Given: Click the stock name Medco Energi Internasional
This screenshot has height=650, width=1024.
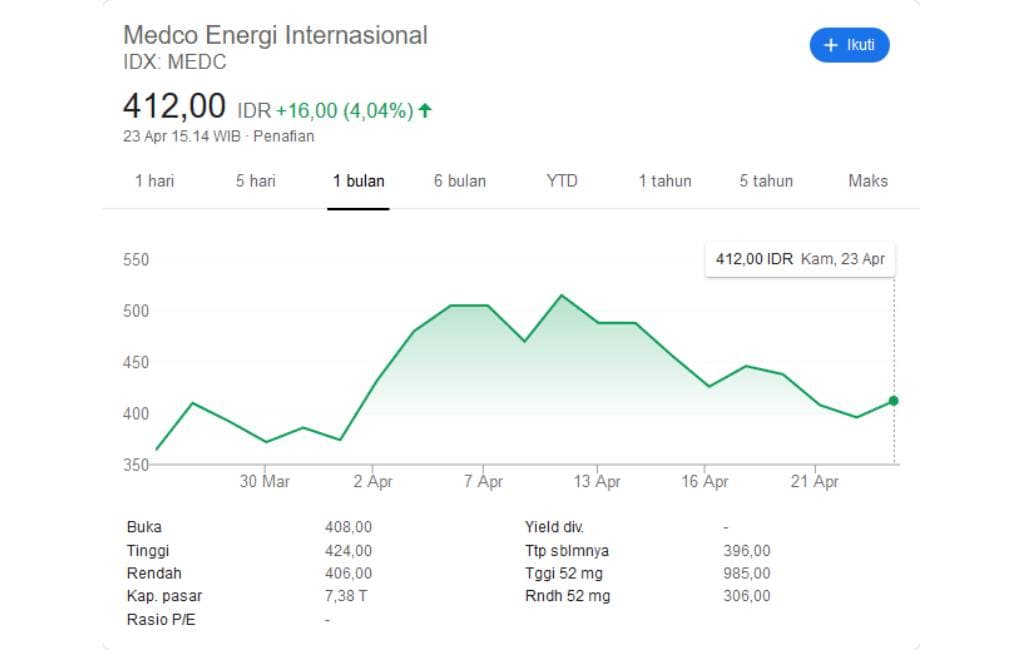Looking at the screenshot, I should [x=275, y=35].
